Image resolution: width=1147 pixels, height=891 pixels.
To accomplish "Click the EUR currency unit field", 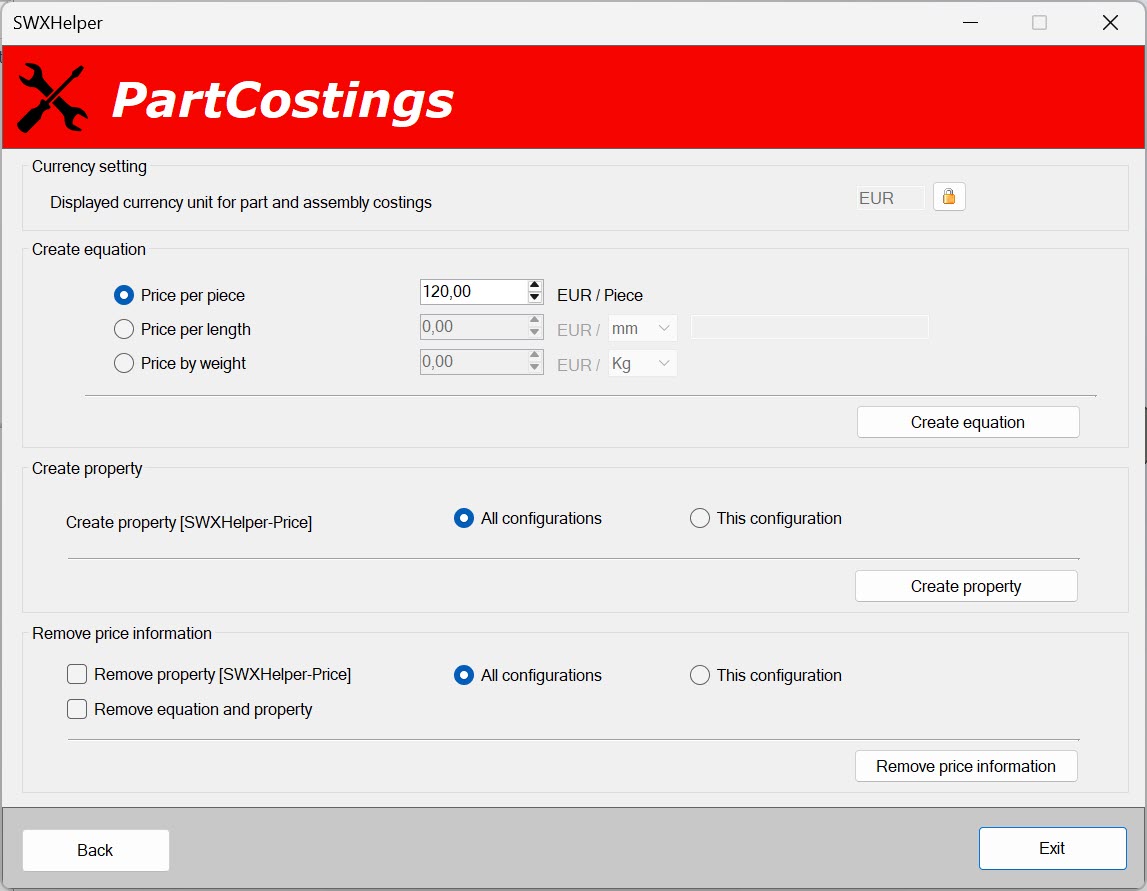I will click(x=890, y=198).
